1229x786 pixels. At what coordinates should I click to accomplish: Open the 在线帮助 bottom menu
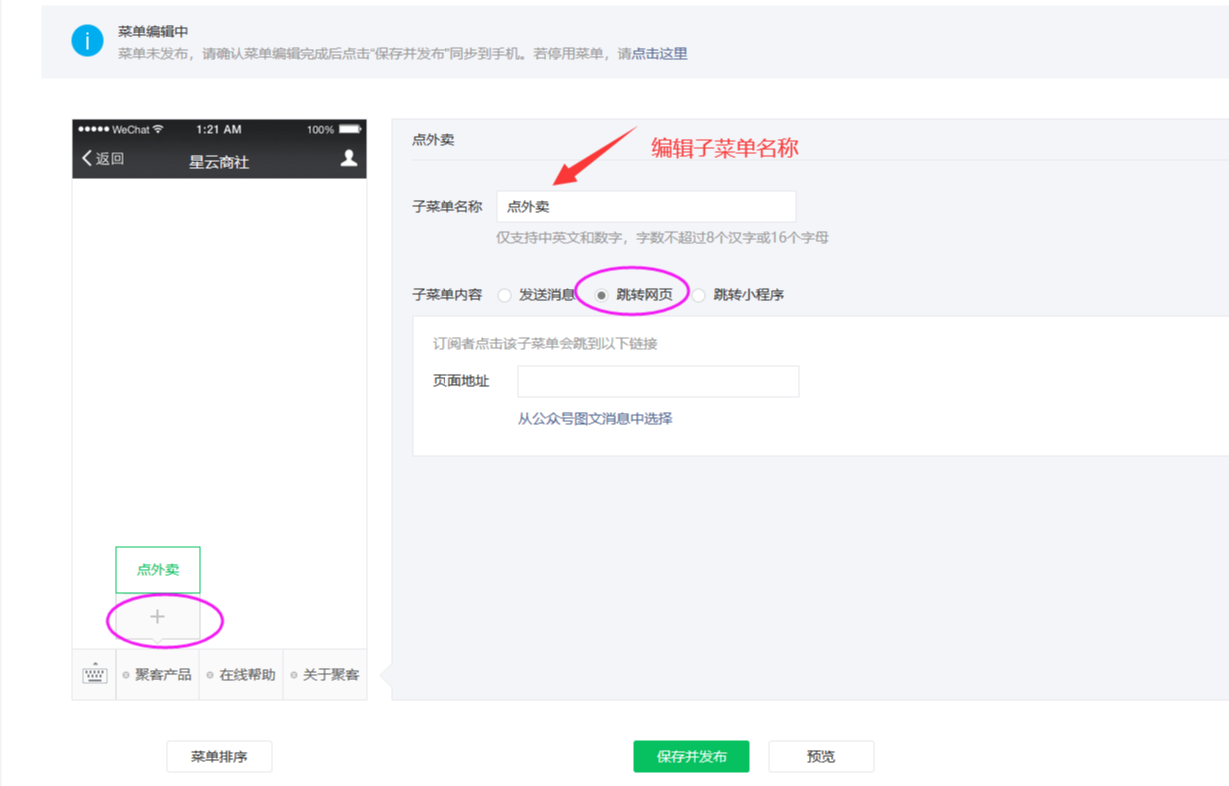242,675
